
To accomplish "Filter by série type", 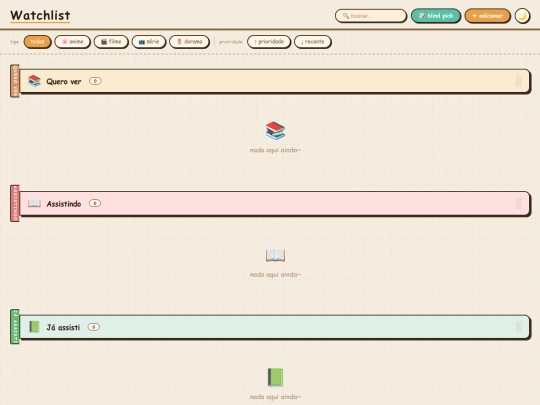I will [149, 42].
